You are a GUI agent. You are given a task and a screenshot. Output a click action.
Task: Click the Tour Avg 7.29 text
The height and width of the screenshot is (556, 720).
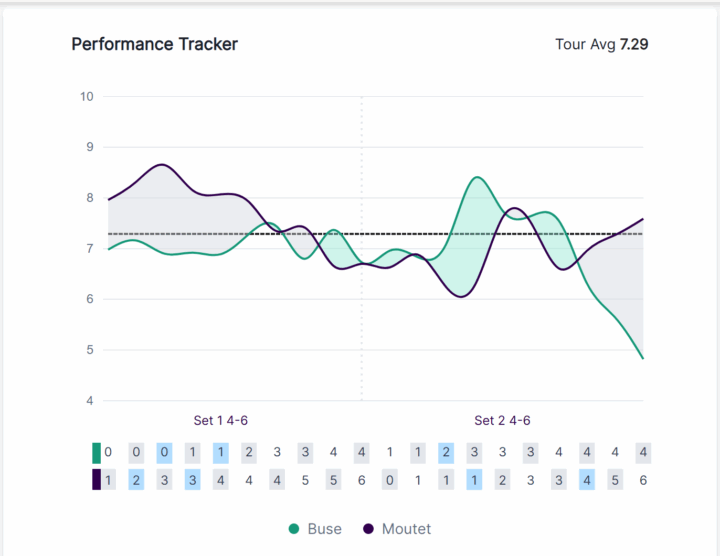601,45
